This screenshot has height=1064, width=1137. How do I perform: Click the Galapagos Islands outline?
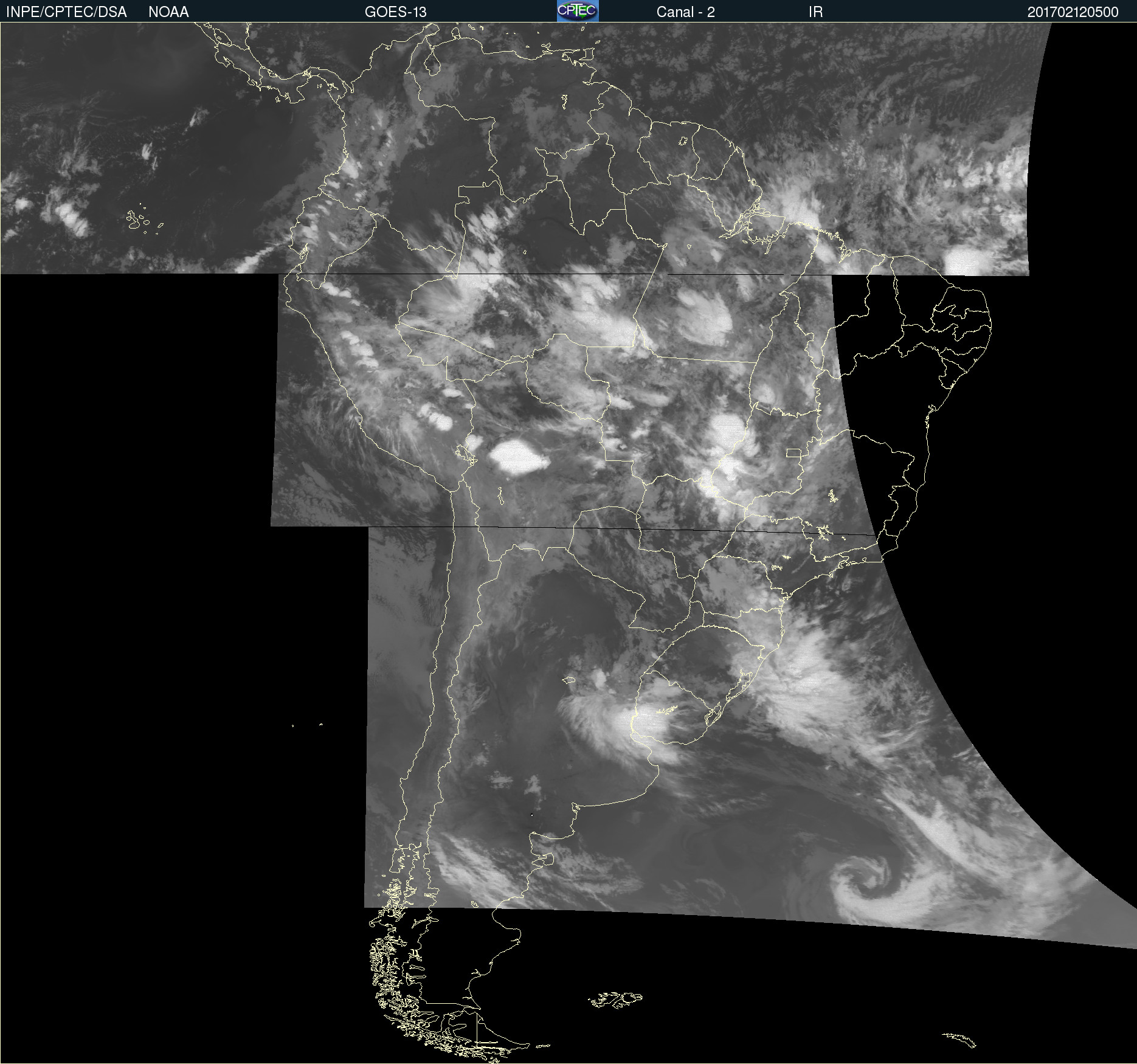click(138, 219)
